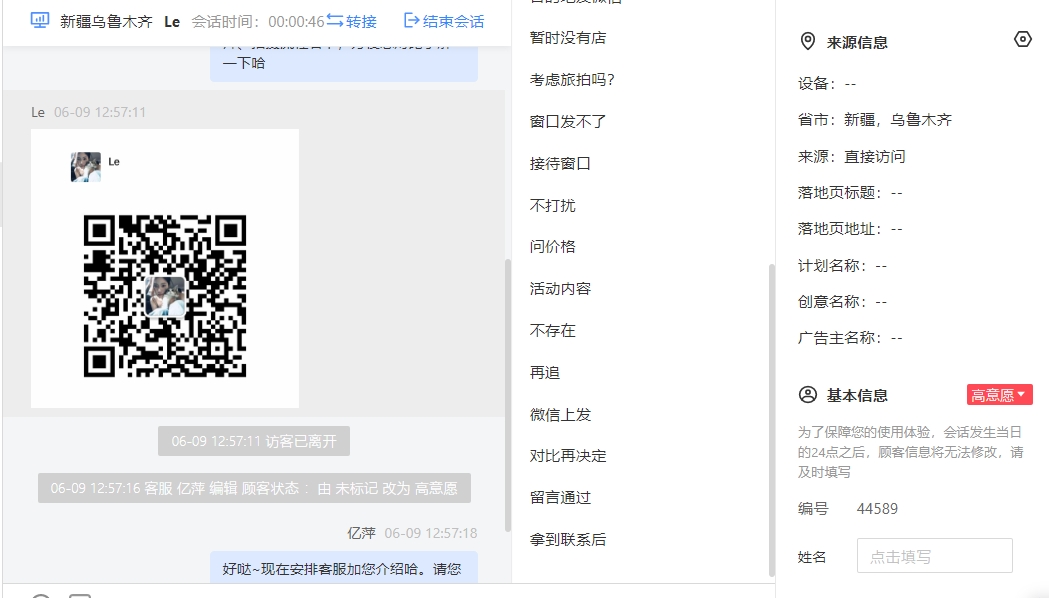This screenshot has width=1049, height=598.
Task: Select quick reply 考虑旅拍吗?
Action: [572, 80]
